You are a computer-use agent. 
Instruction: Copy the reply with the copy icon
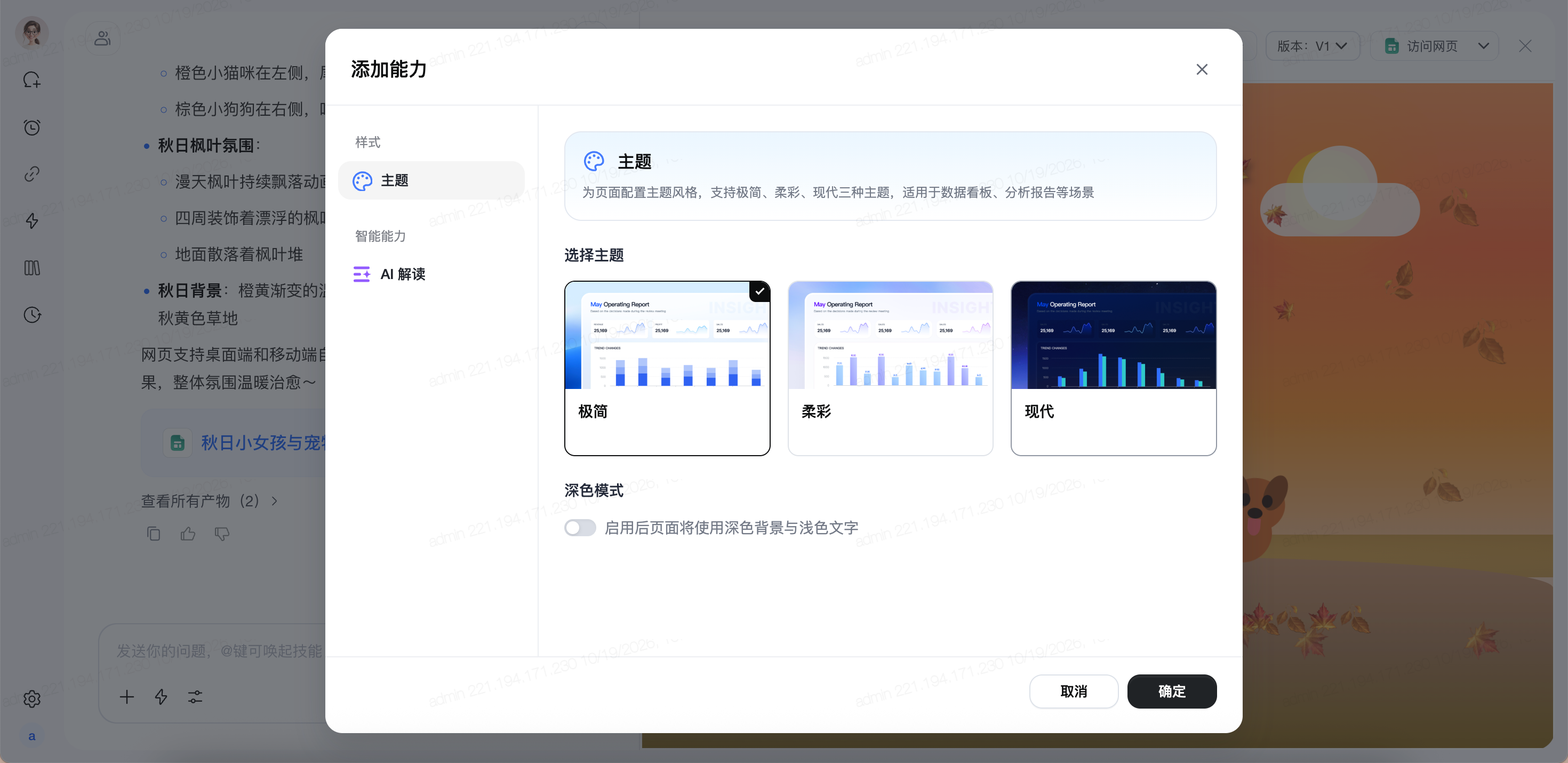tap(154, 534)
